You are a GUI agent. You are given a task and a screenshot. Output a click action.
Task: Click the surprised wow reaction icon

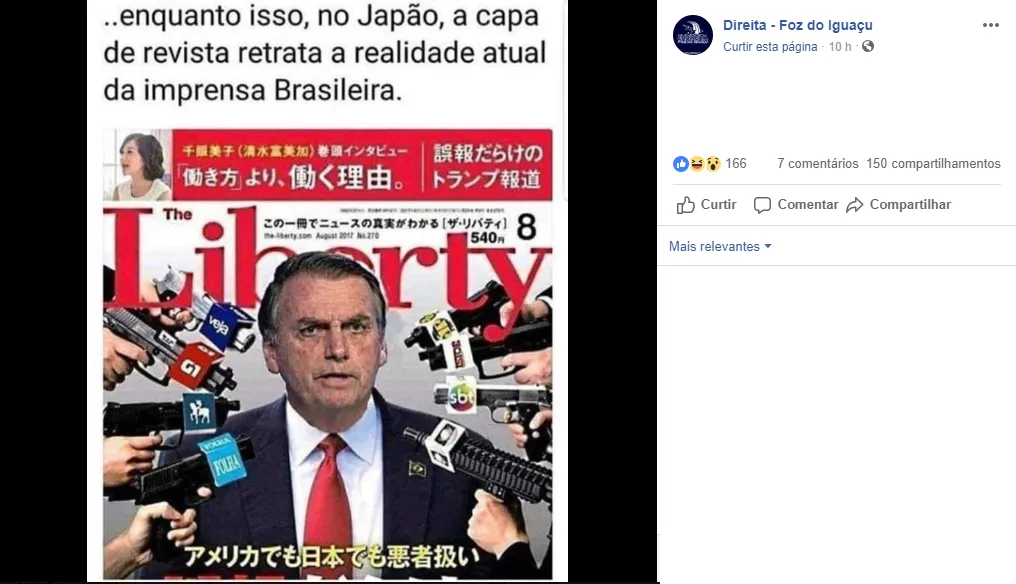click(713, 164)
